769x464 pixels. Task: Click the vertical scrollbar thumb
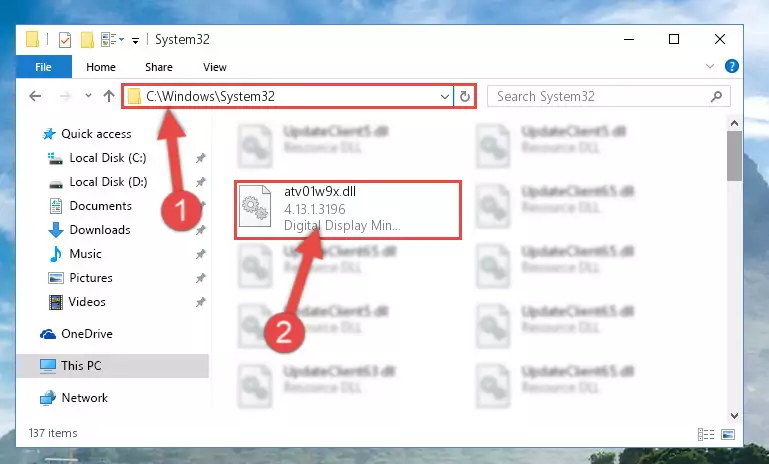point(734,156)
